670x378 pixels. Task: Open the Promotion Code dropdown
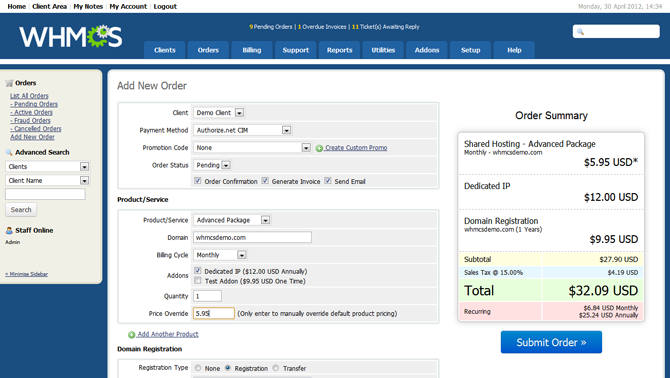(252, 147)
